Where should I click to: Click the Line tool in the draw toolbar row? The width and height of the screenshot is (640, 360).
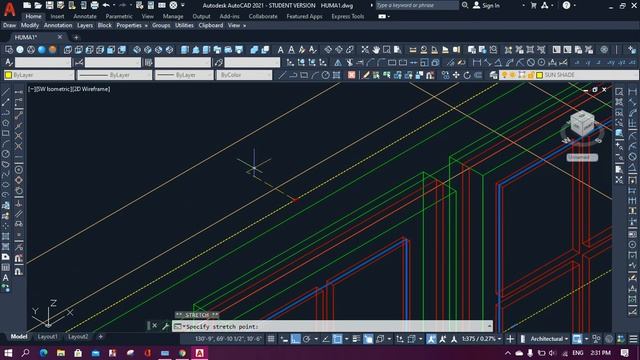point(282,75)
